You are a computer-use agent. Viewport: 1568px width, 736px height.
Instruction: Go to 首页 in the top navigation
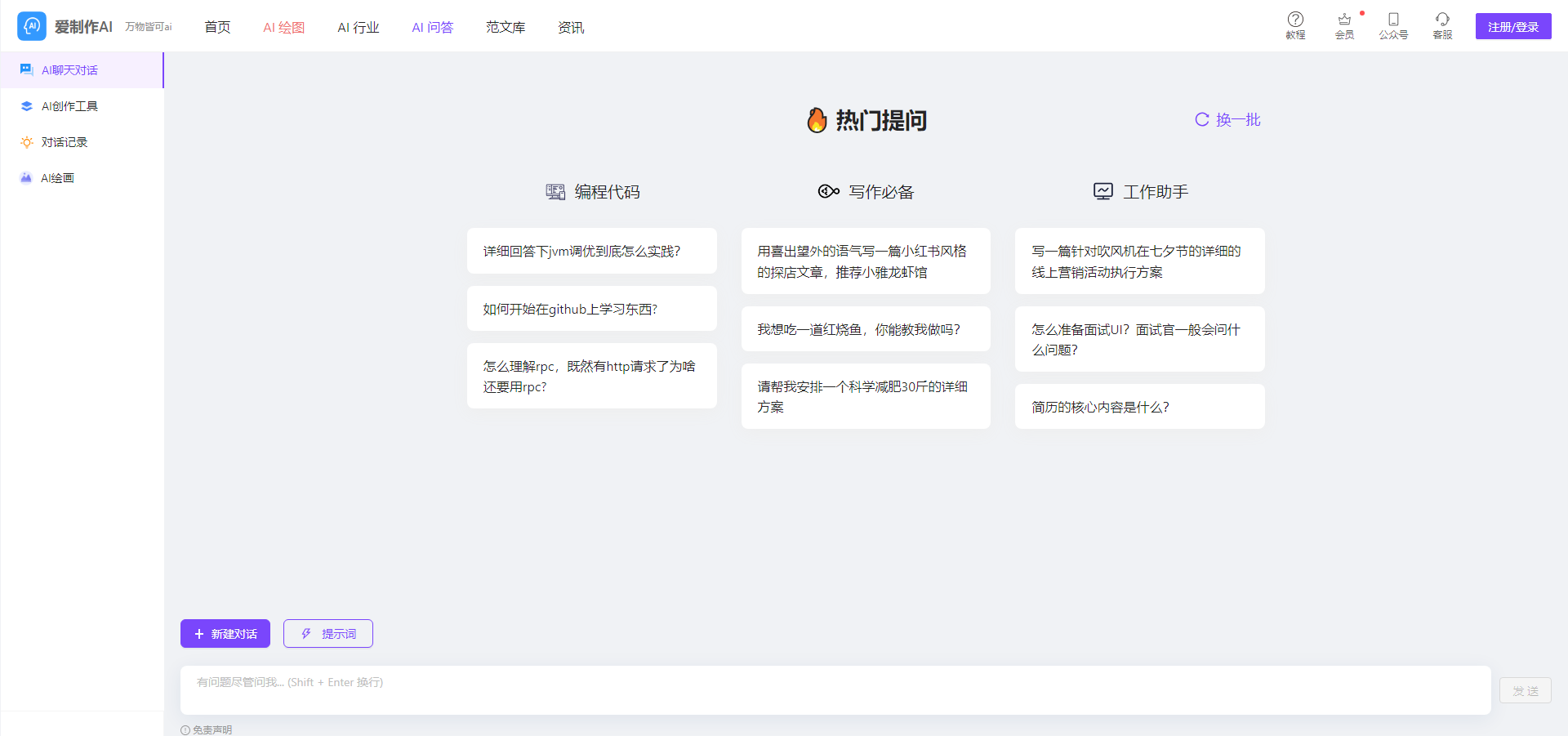point(217,27)
